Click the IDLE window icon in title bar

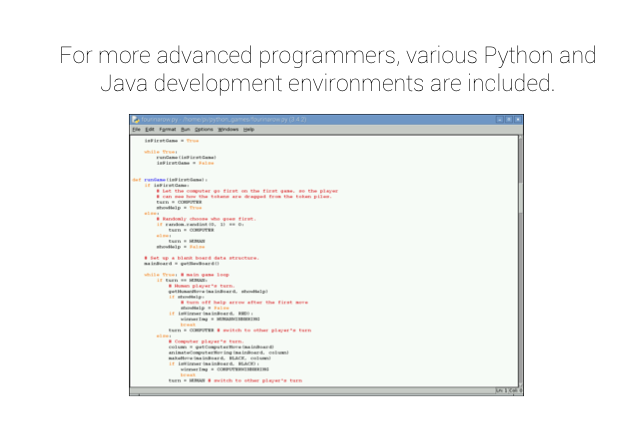(x=135, y=119)
